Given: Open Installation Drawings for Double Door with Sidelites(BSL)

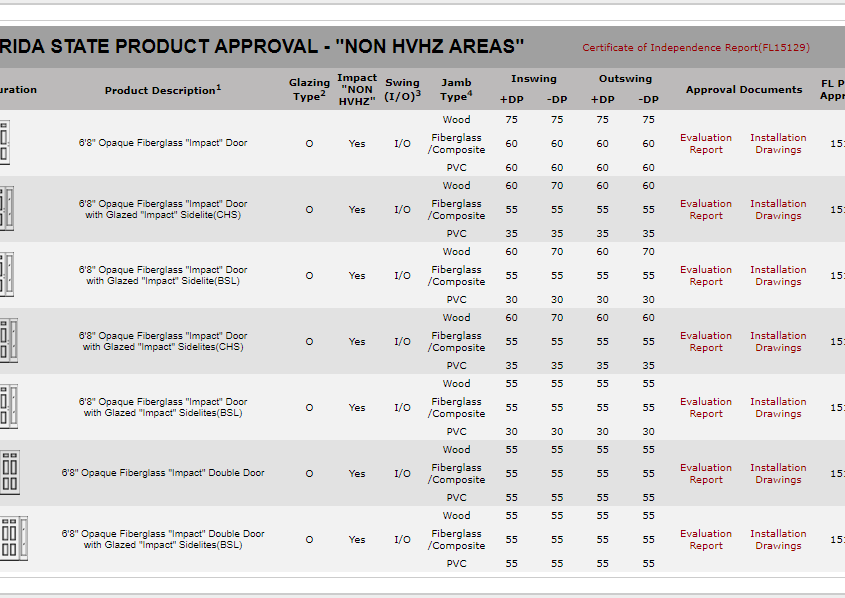Looking at the screenshot, I should point(778,539).
